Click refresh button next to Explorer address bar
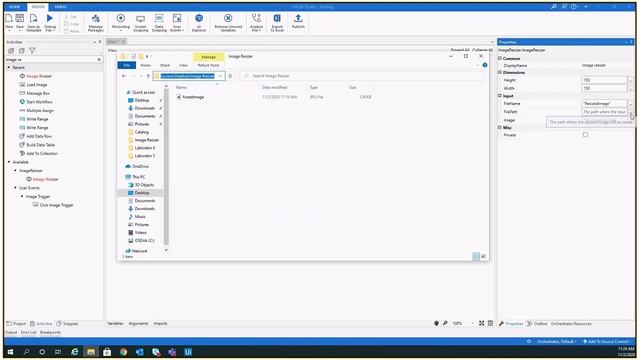The image size is (640, 360). [x=231, y=76]
